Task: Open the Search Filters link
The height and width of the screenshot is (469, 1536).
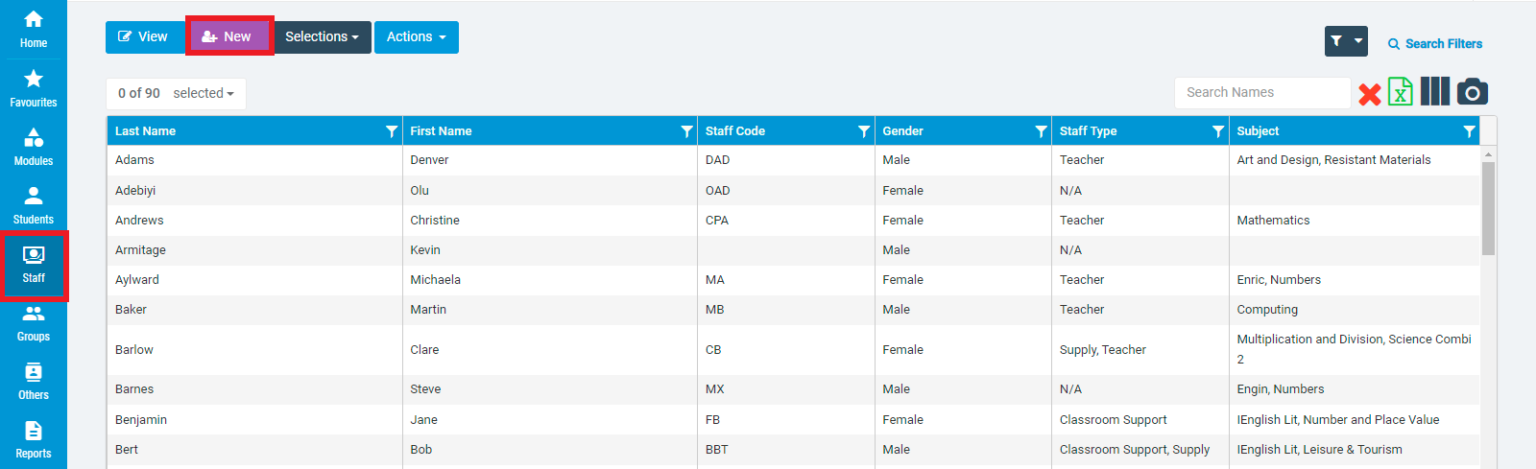Action: pyautogui.click(x=1435, y=44)
